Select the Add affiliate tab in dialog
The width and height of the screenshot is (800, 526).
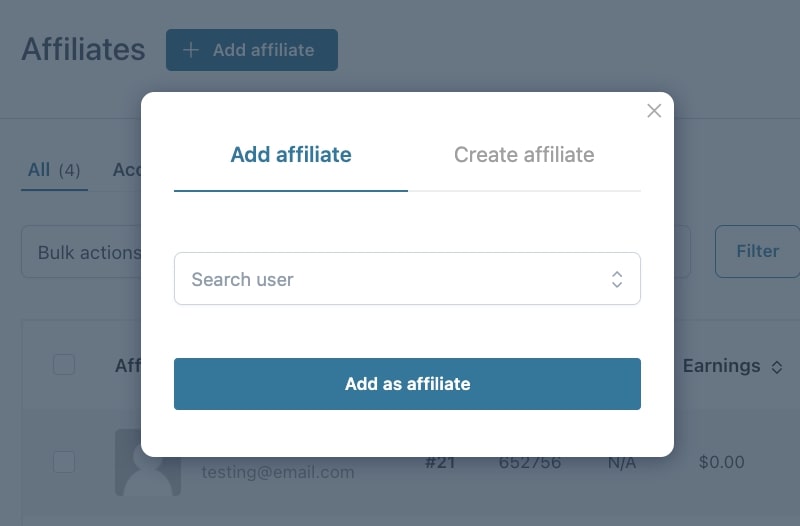pyautogui.click(x=291, y=155)
